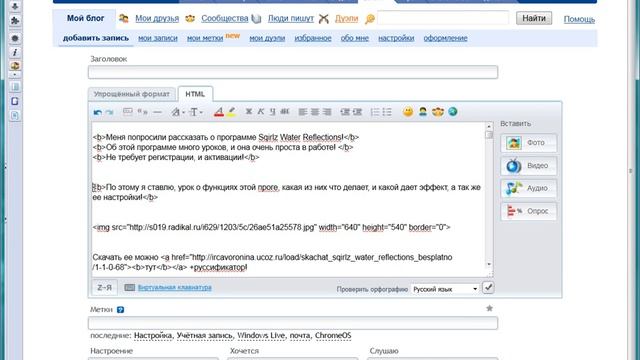Center align the text
This screenshot has height=360, width=640.
pos(315,112)
